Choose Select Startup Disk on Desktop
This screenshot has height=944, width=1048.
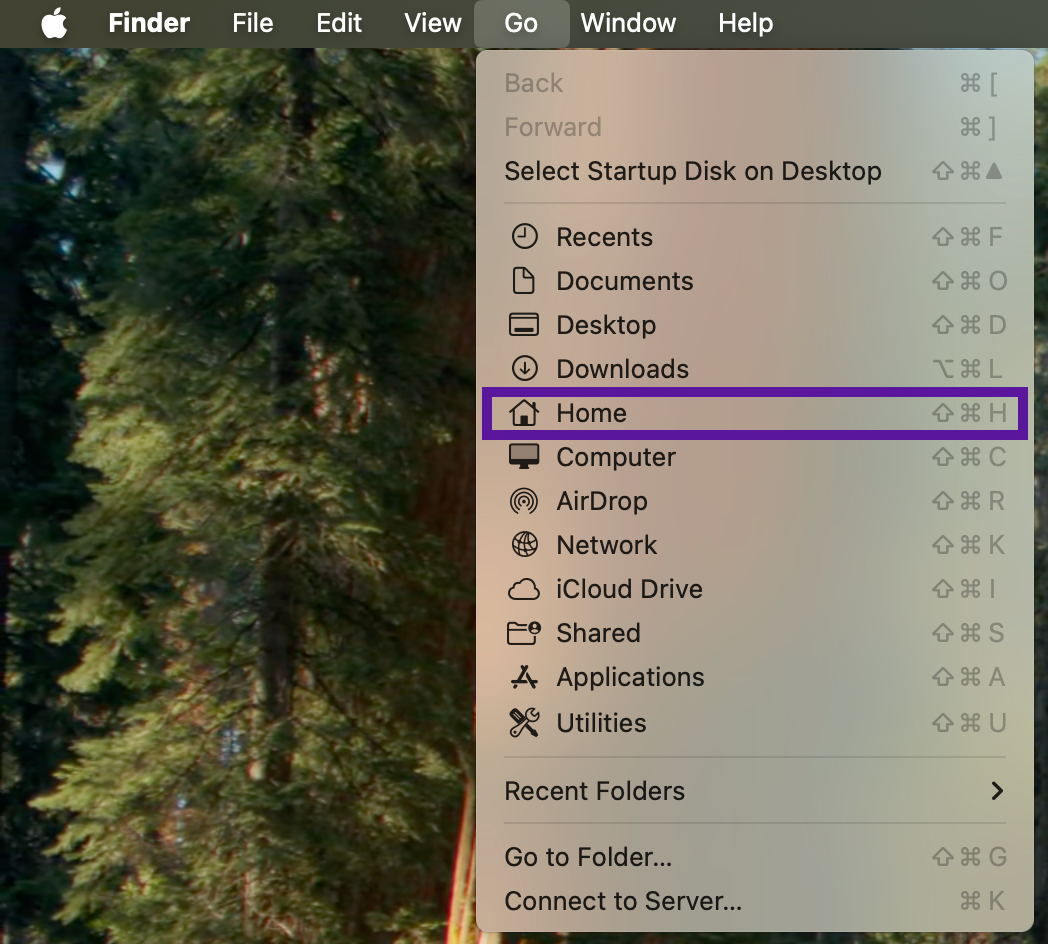point(692,171)
